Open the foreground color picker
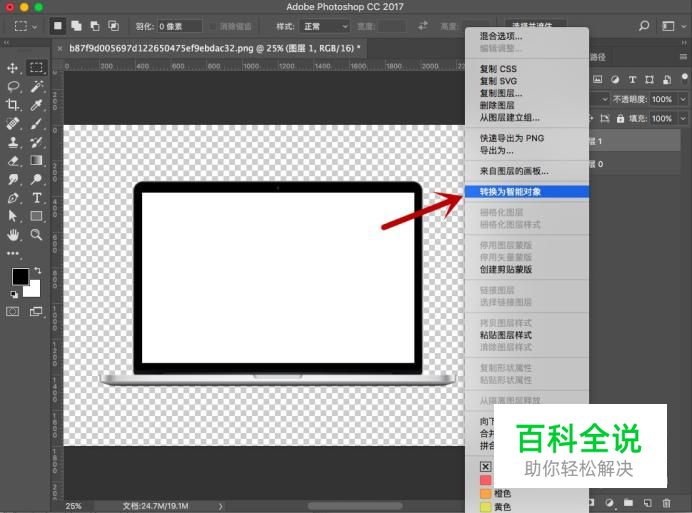 tap(20, 276)
